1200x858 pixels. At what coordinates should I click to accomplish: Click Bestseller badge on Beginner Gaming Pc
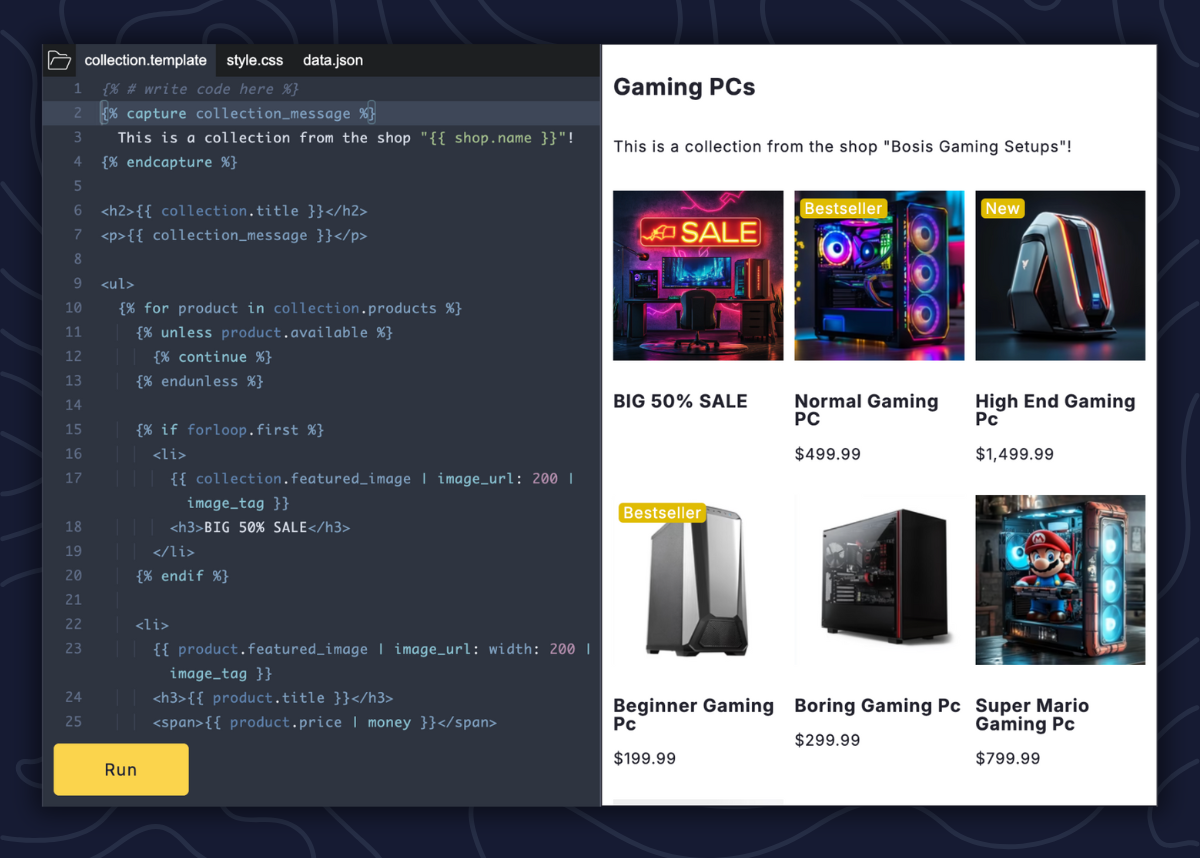pos(662,512)
